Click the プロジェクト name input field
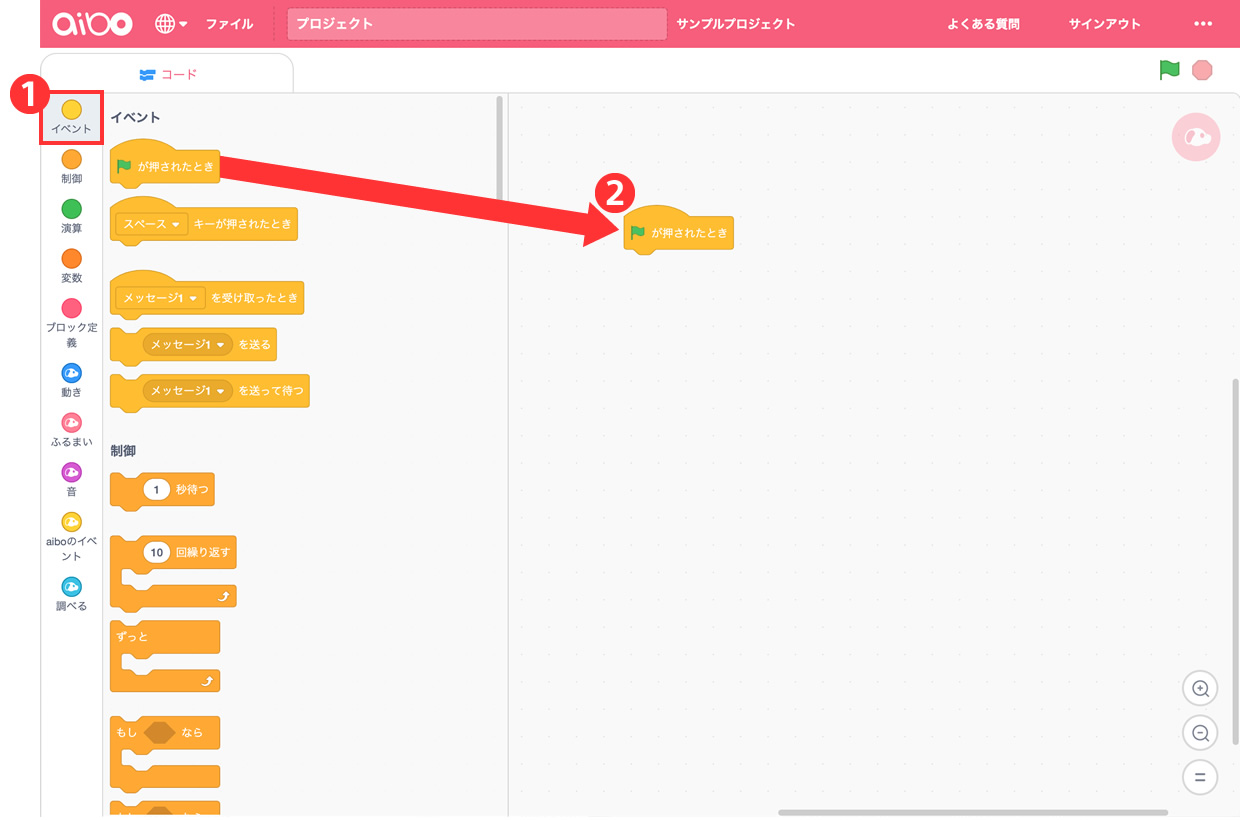Viewport: 1240px width, 820px height. 476,24
